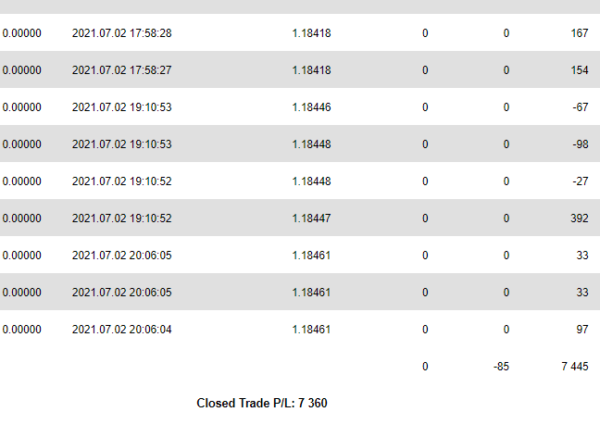Select the 0.00000 value in the 20:06:04 row
This screenshot has width=600, height=437.
[x=22, y=329]
